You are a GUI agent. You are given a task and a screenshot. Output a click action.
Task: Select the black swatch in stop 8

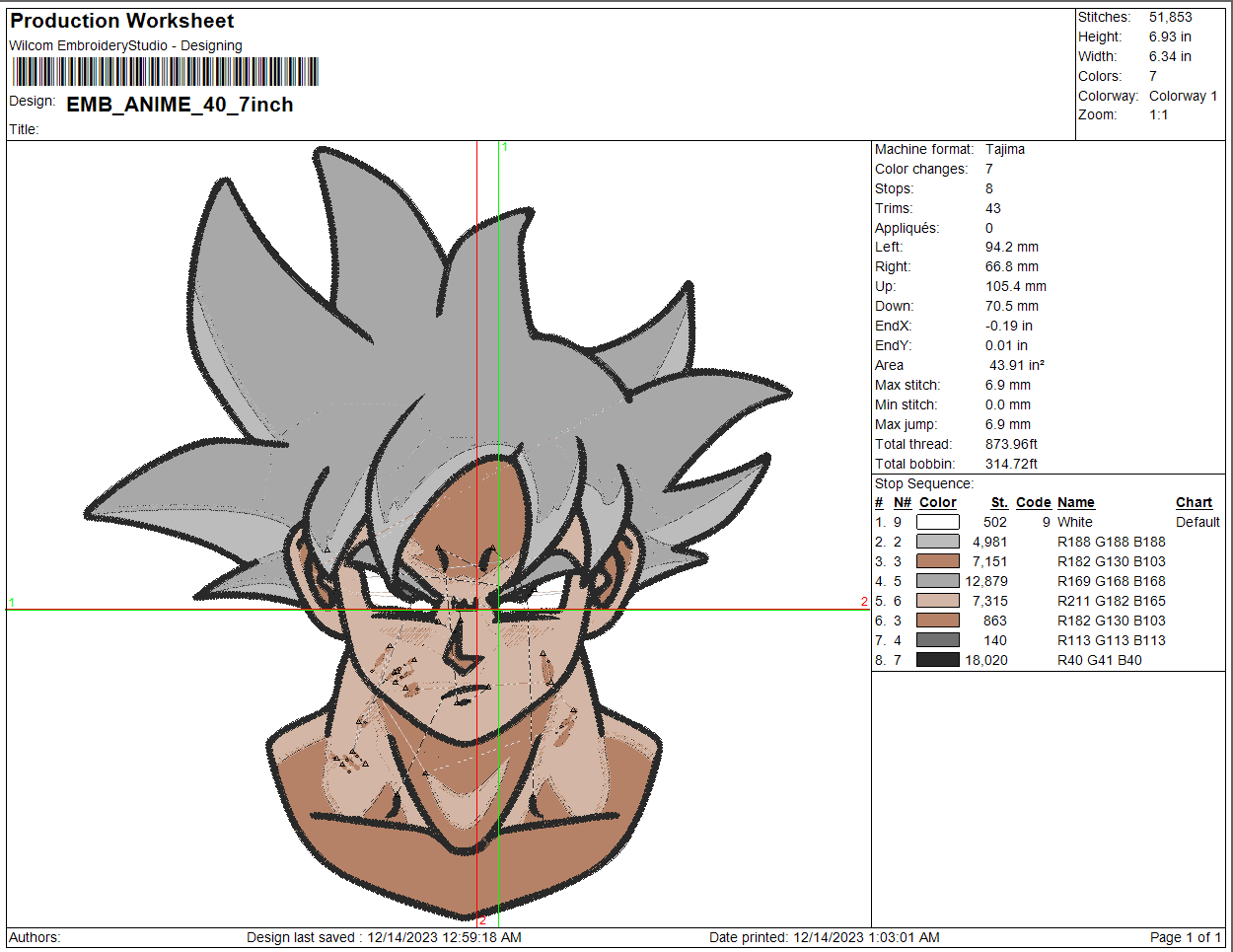coord(937,660)
